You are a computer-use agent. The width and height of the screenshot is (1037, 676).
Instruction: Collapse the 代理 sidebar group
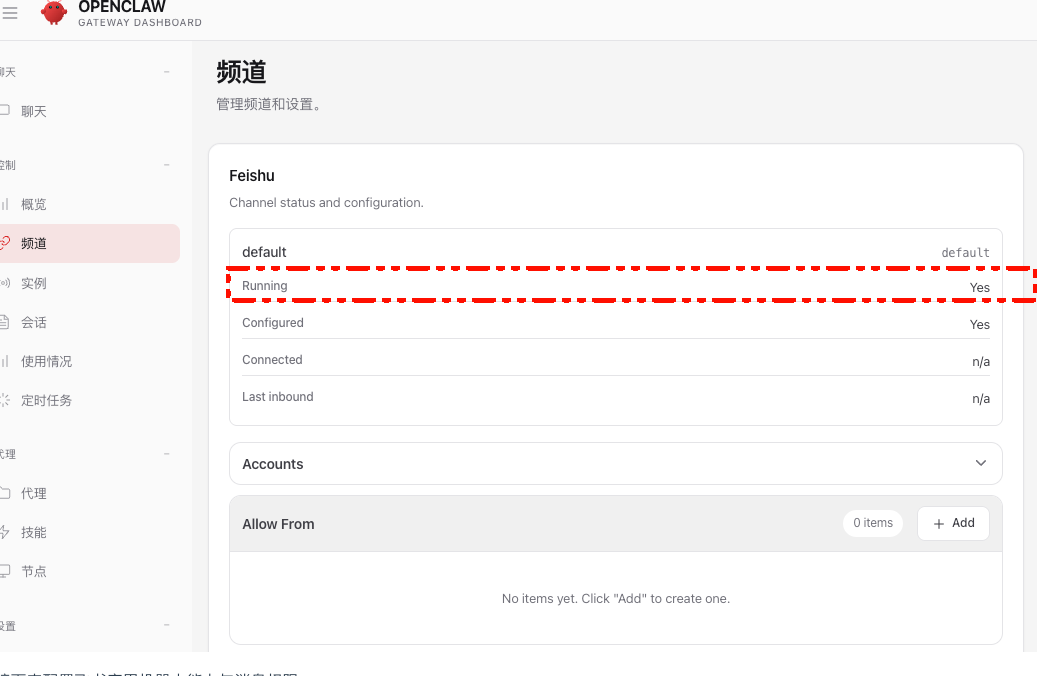click(167, 454)
